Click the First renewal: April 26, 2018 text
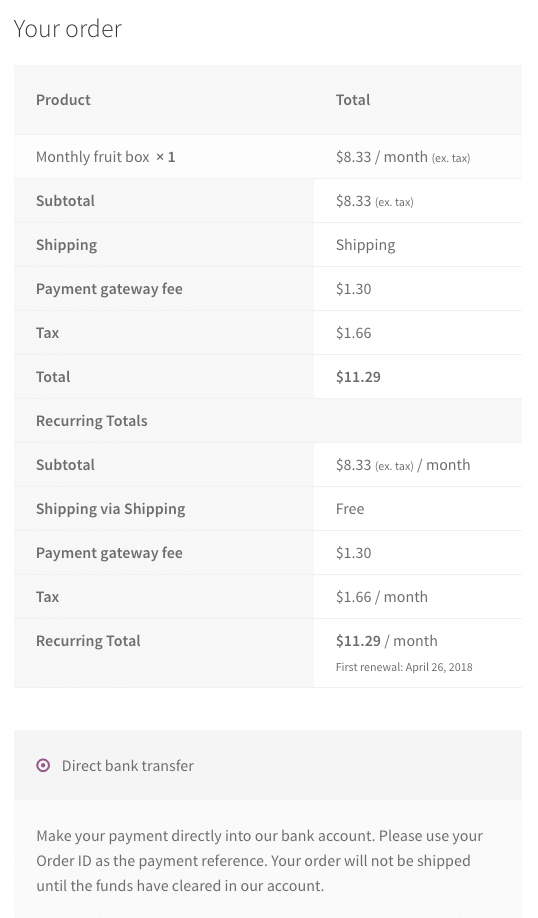538x918 pixels. [x=404, y=667]
